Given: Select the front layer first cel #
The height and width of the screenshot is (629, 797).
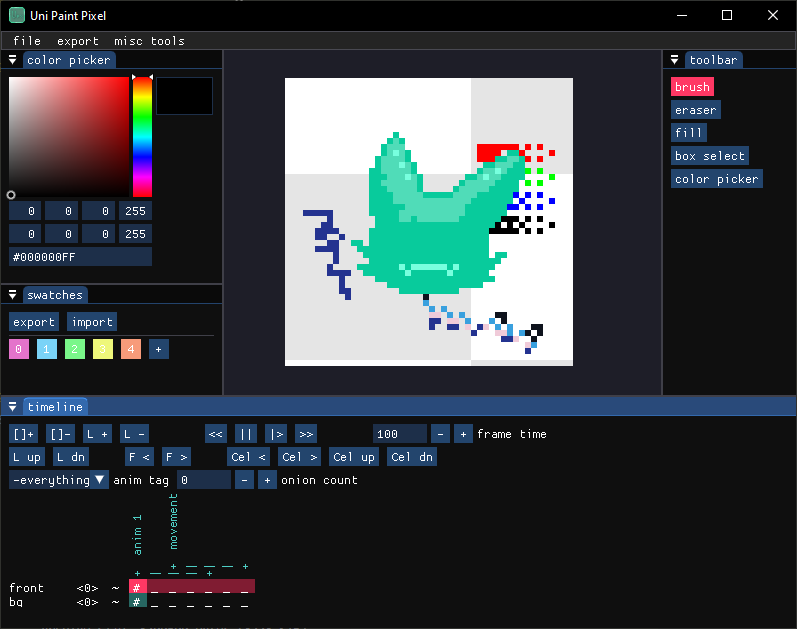Looking at the screenshot, I should tap(137, 588).
